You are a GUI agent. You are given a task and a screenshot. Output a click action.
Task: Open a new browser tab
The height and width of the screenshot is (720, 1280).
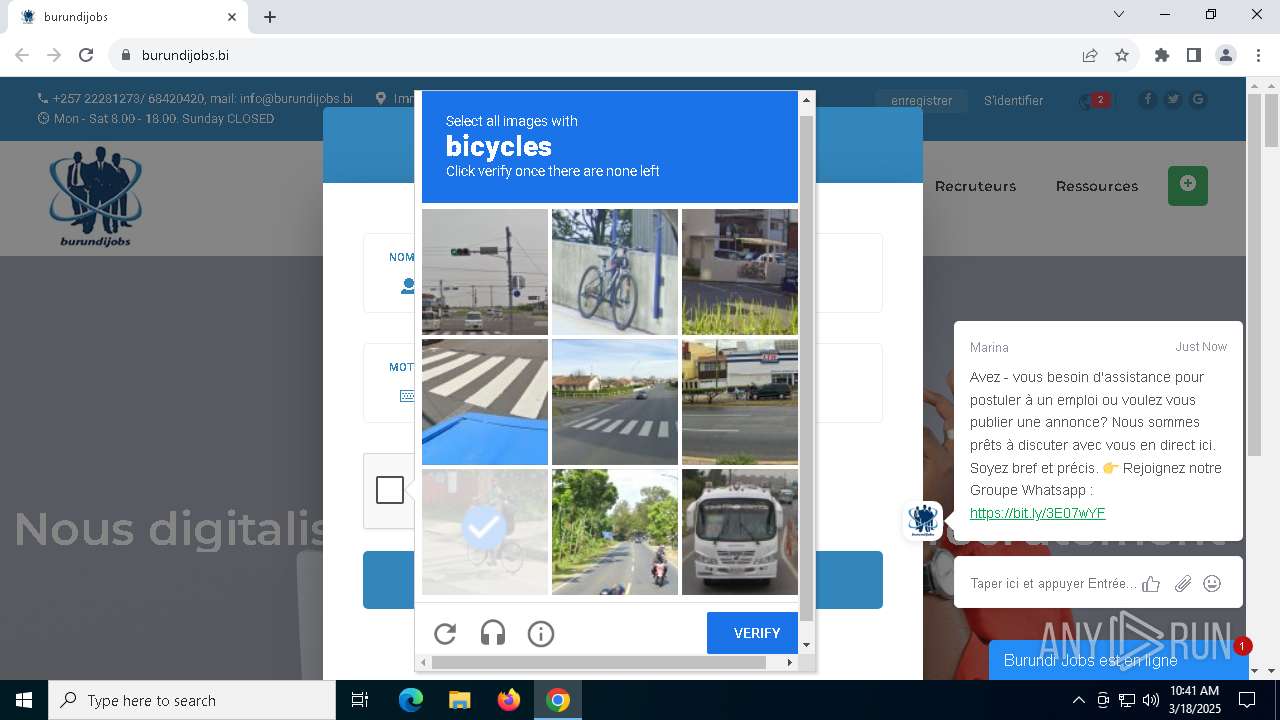coord(270,17)
